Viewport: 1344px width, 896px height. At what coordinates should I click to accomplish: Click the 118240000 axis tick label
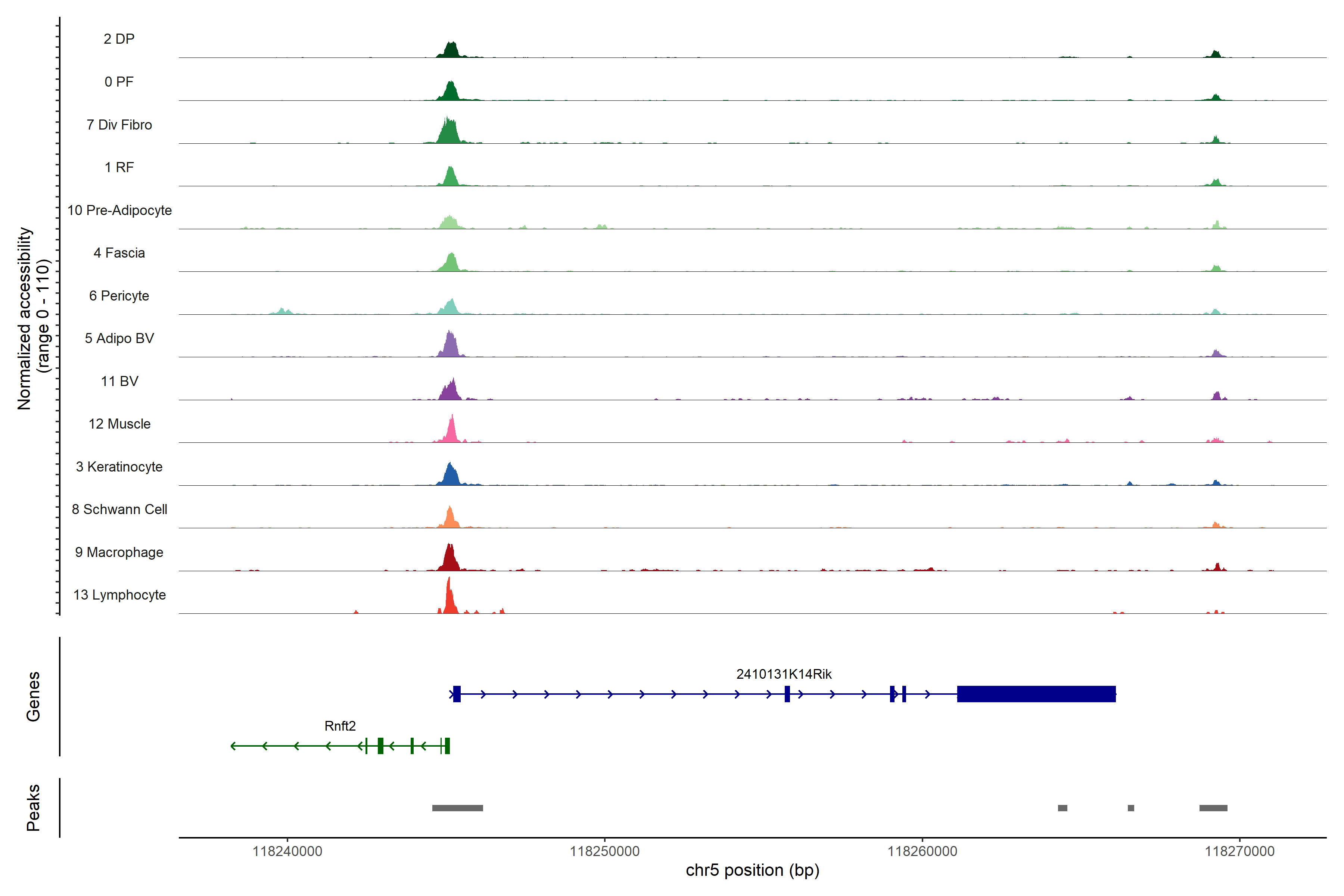[x=287, y=852]
